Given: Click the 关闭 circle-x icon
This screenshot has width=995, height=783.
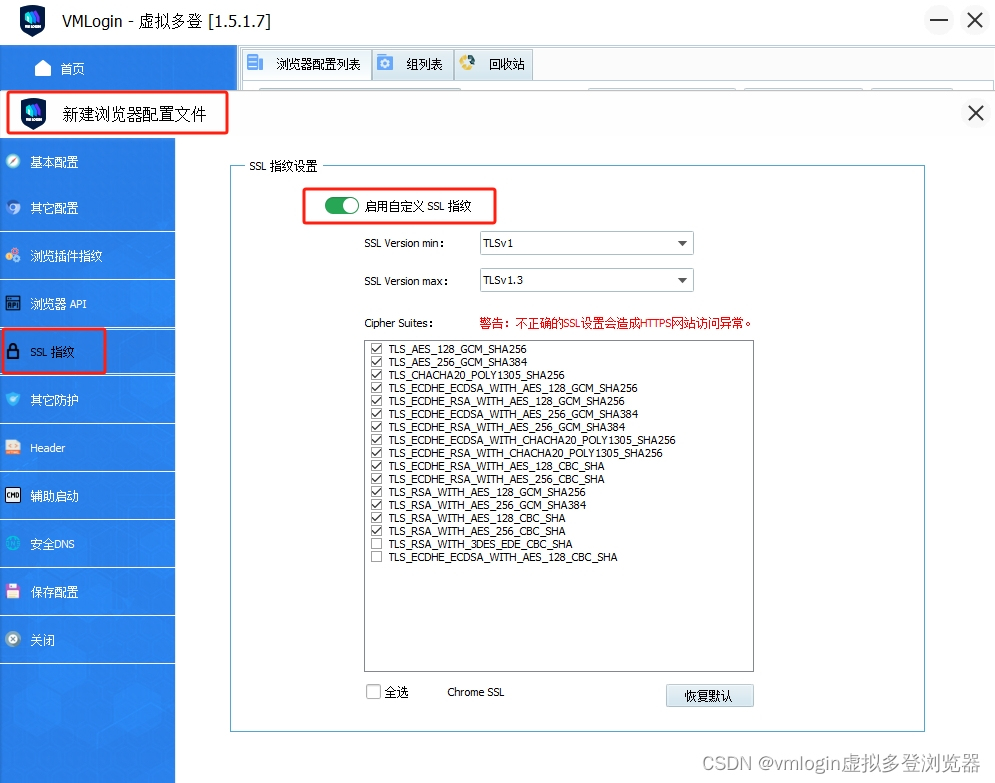Looking at the screenshot, I should coord(13,639).
